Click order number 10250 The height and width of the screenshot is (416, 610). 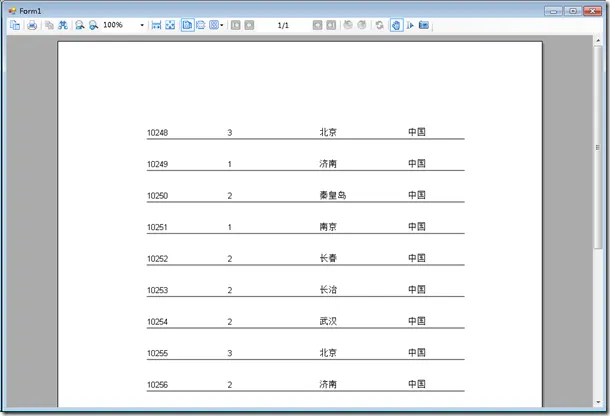pos(158,196)
